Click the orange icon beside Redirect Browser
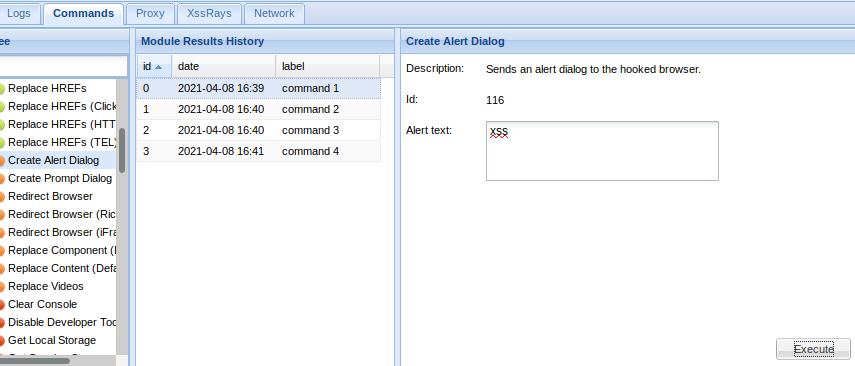 (2, 196)
